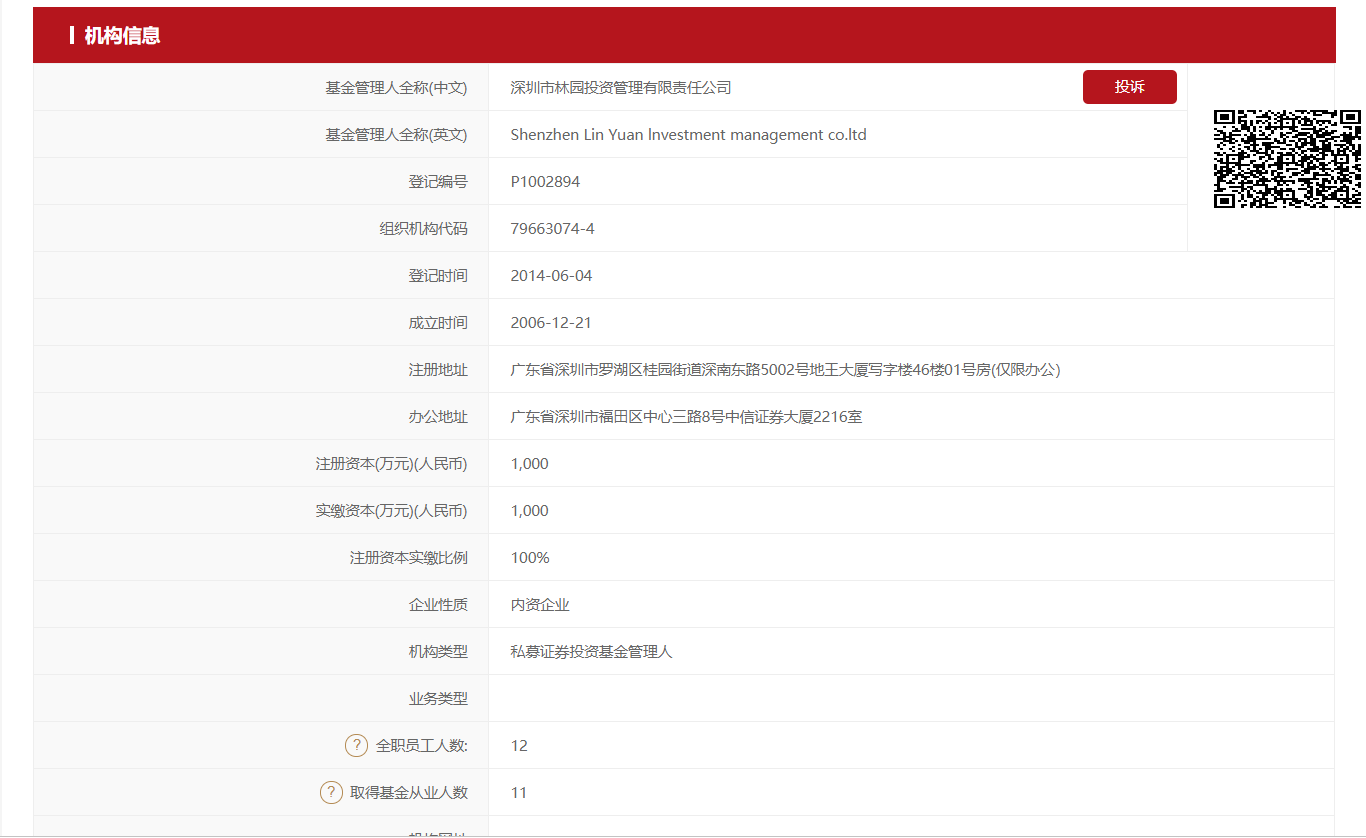This screenshot has height=838, width=1366.
Task: Click the 实缴资本 value of 1,000
Action: click(x=529, y=511)
